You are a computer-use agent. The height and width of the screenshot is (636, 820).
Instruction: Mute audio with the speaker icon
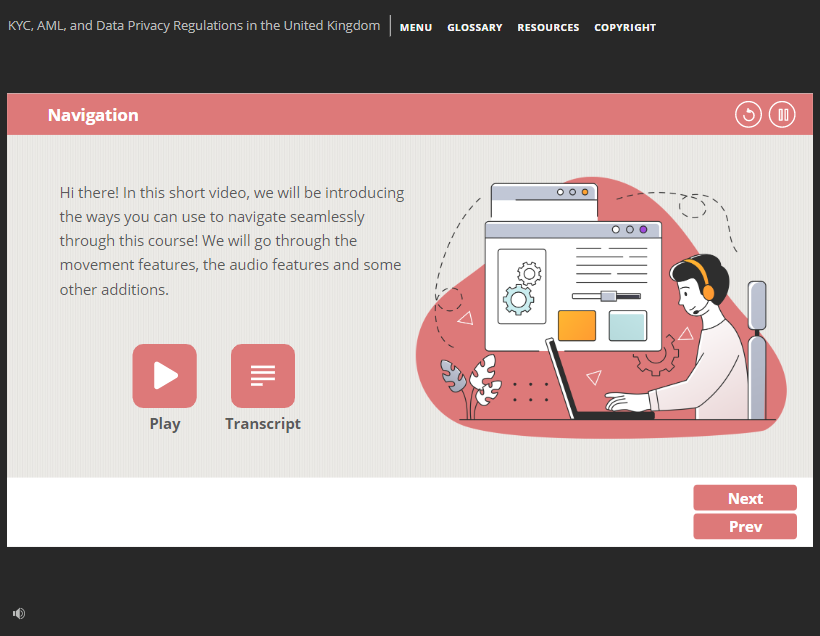pyautogui.click(x=19, y=613)
